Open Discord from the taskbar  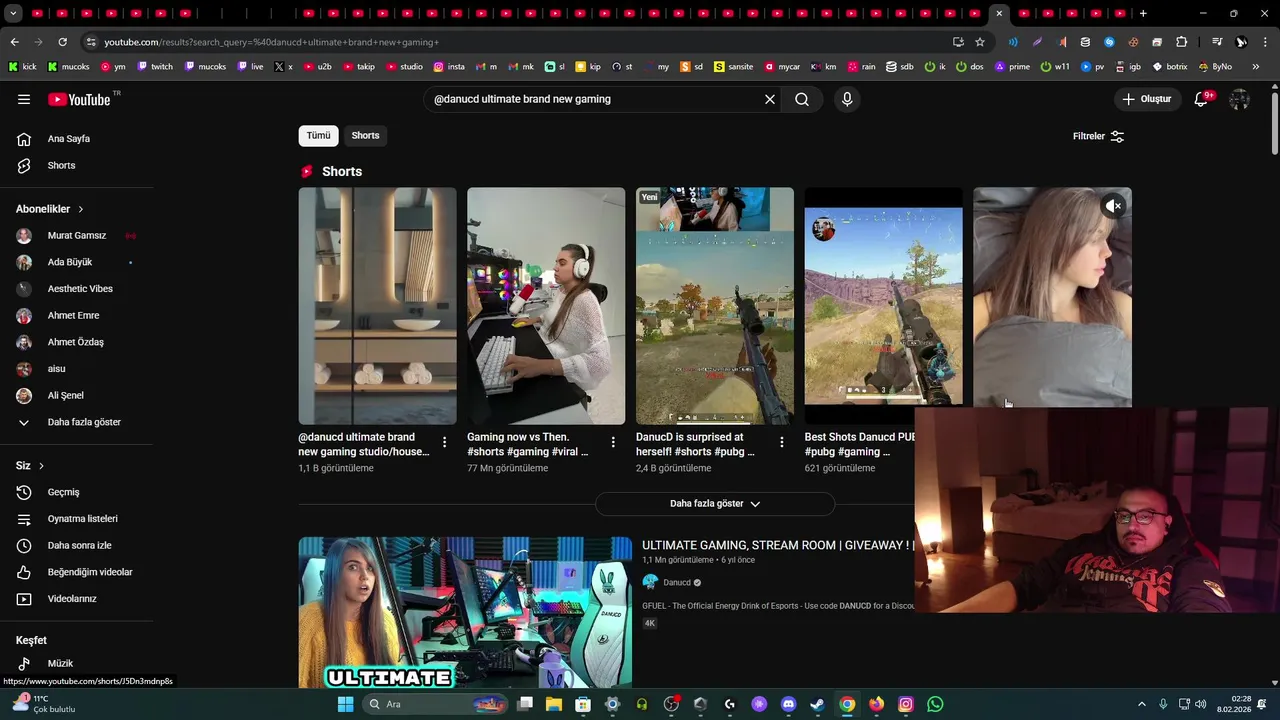point(788,704)
